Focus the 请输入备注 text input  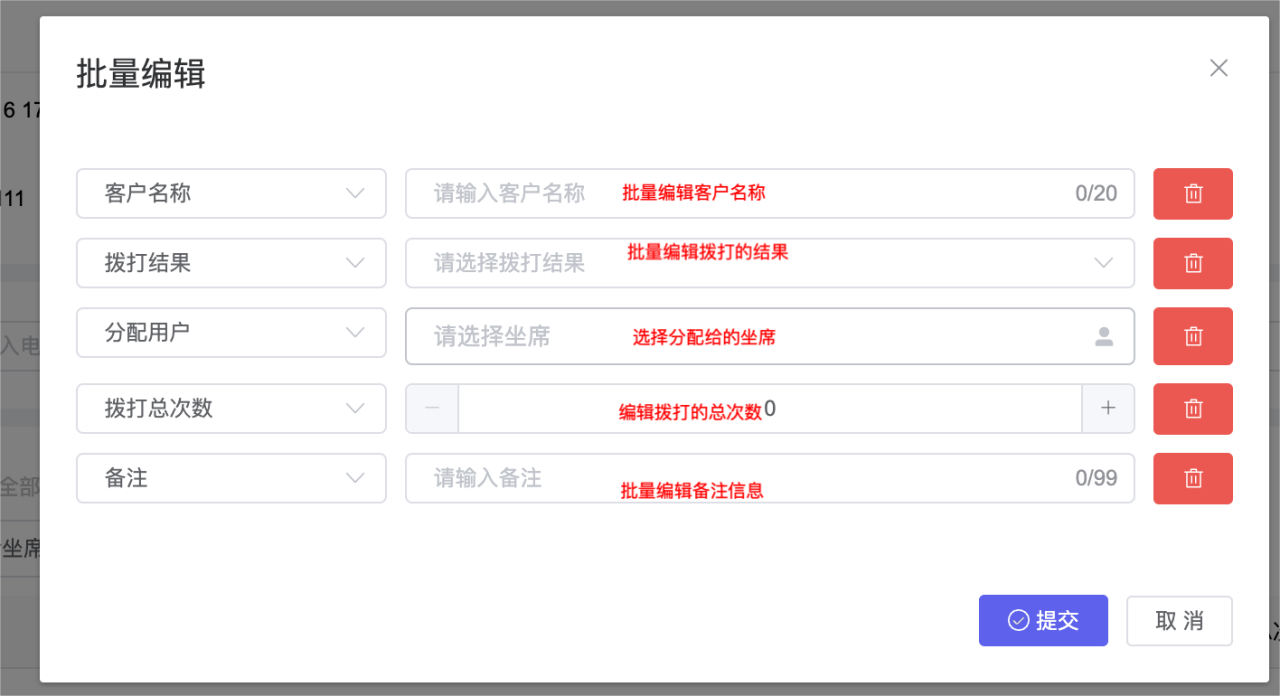coord(770,478)
